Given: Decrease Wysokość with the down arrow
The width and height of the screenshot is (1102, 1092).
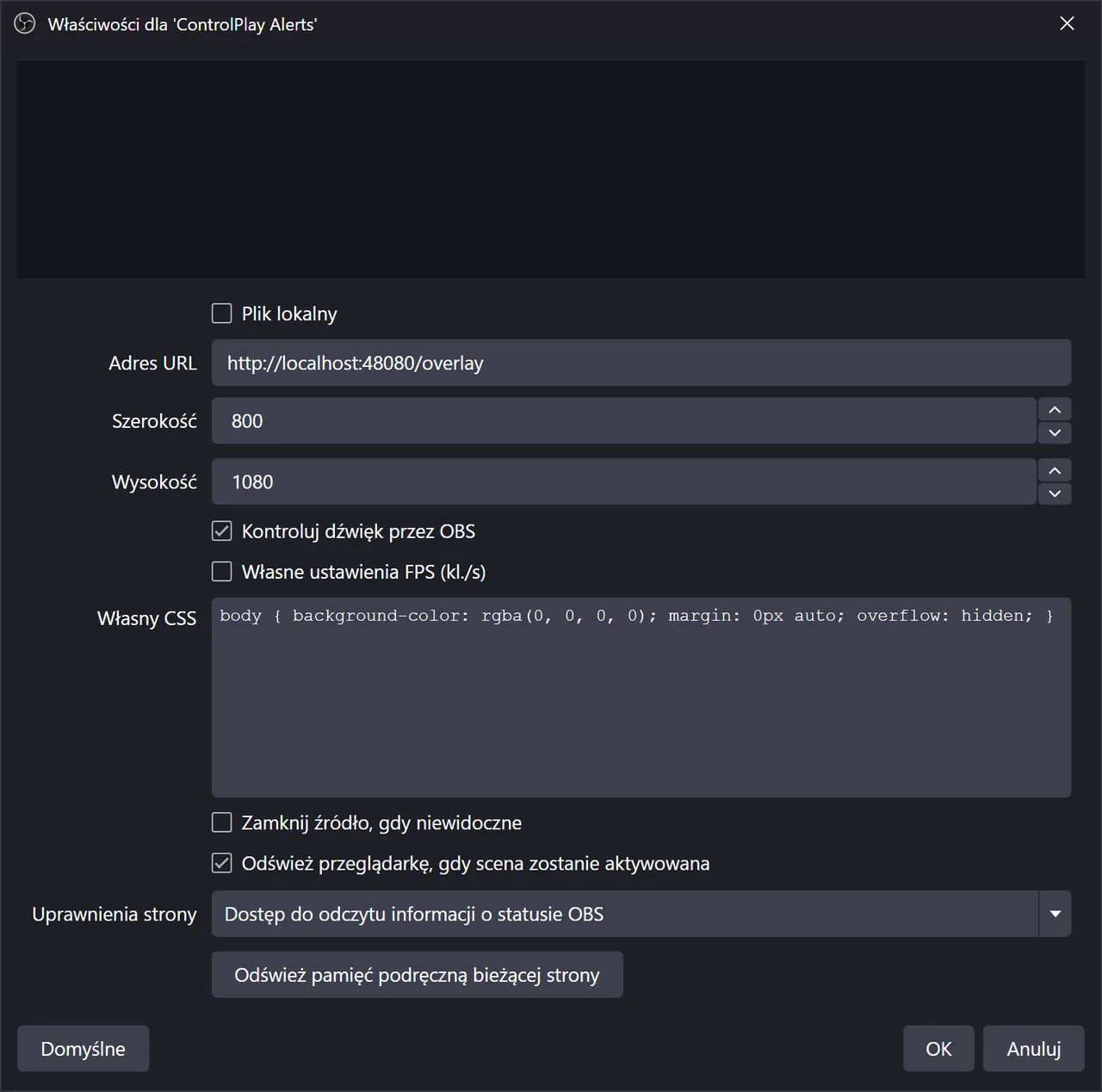Looking at the screenshot, I should pos(1055,493).
